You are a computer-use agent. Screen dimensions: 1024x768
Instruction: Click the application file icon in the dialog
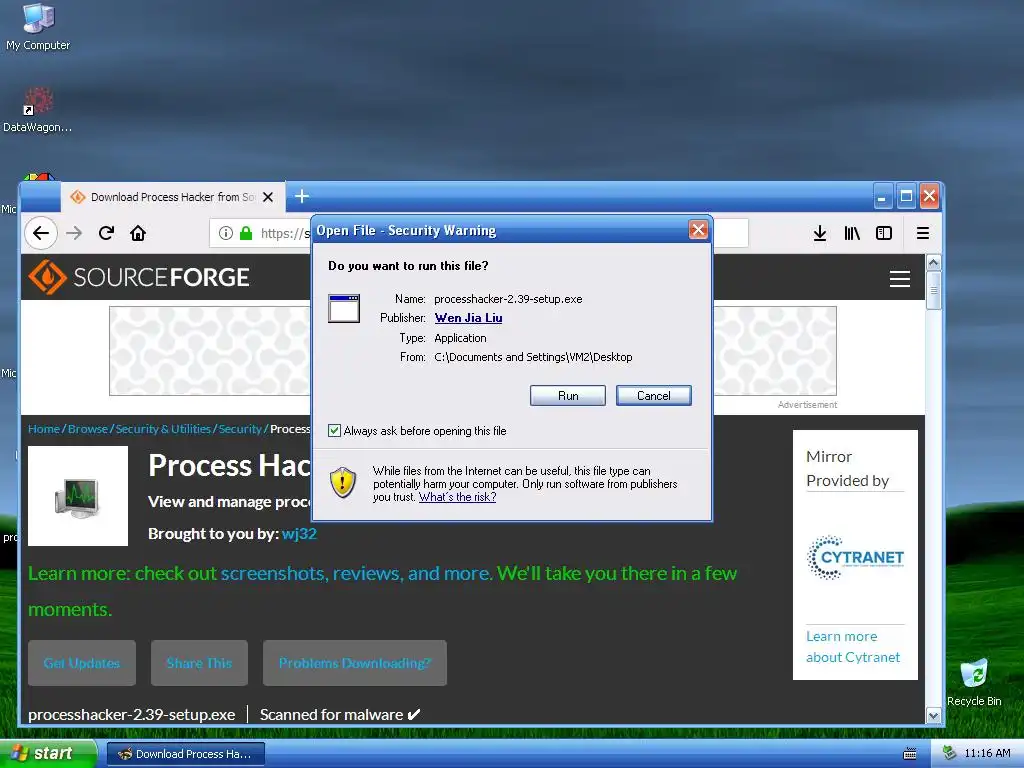coord(344,309)
